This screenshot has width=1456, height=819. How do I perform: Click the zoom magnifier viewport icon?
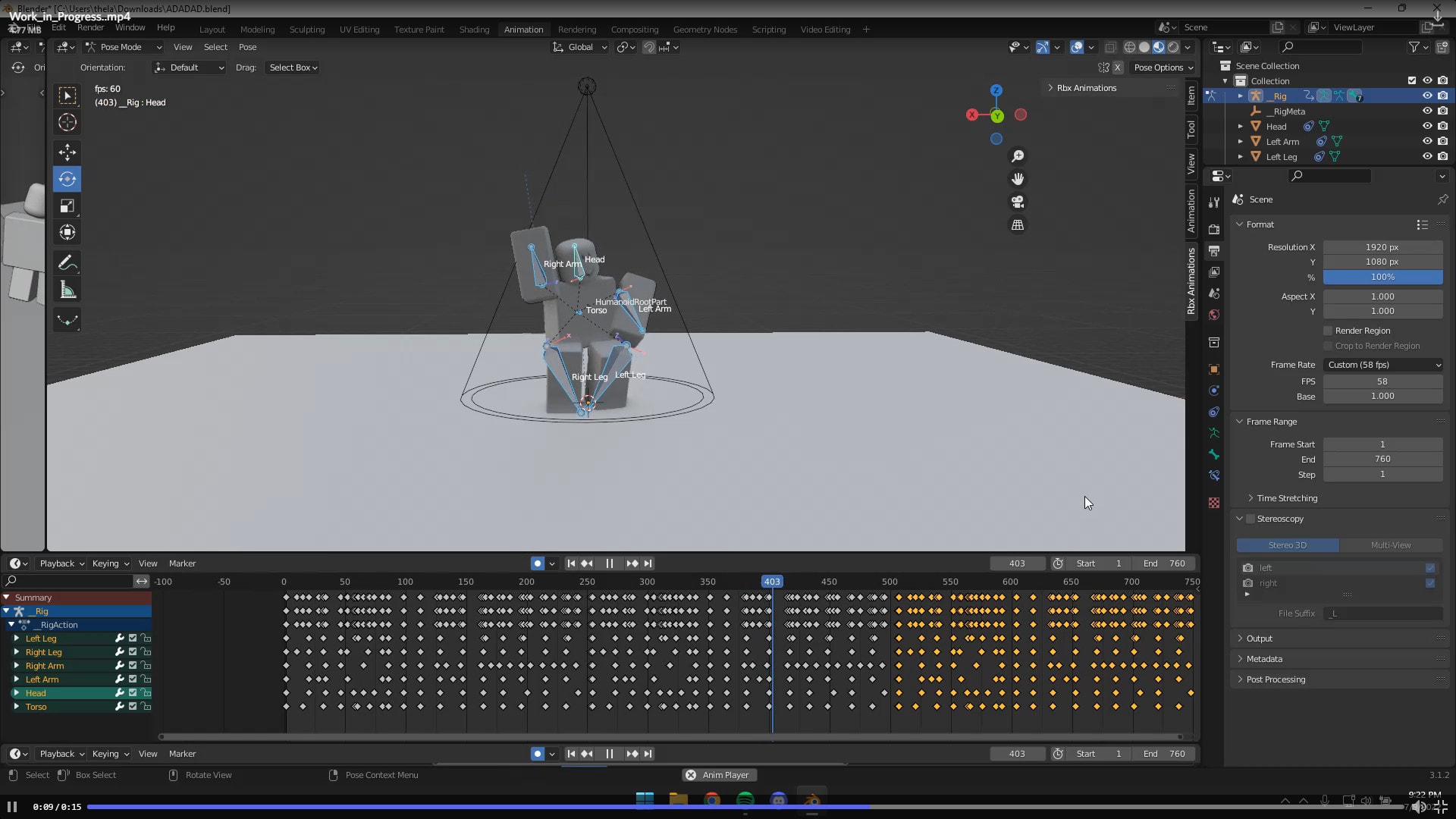[x=1018, y=155]
